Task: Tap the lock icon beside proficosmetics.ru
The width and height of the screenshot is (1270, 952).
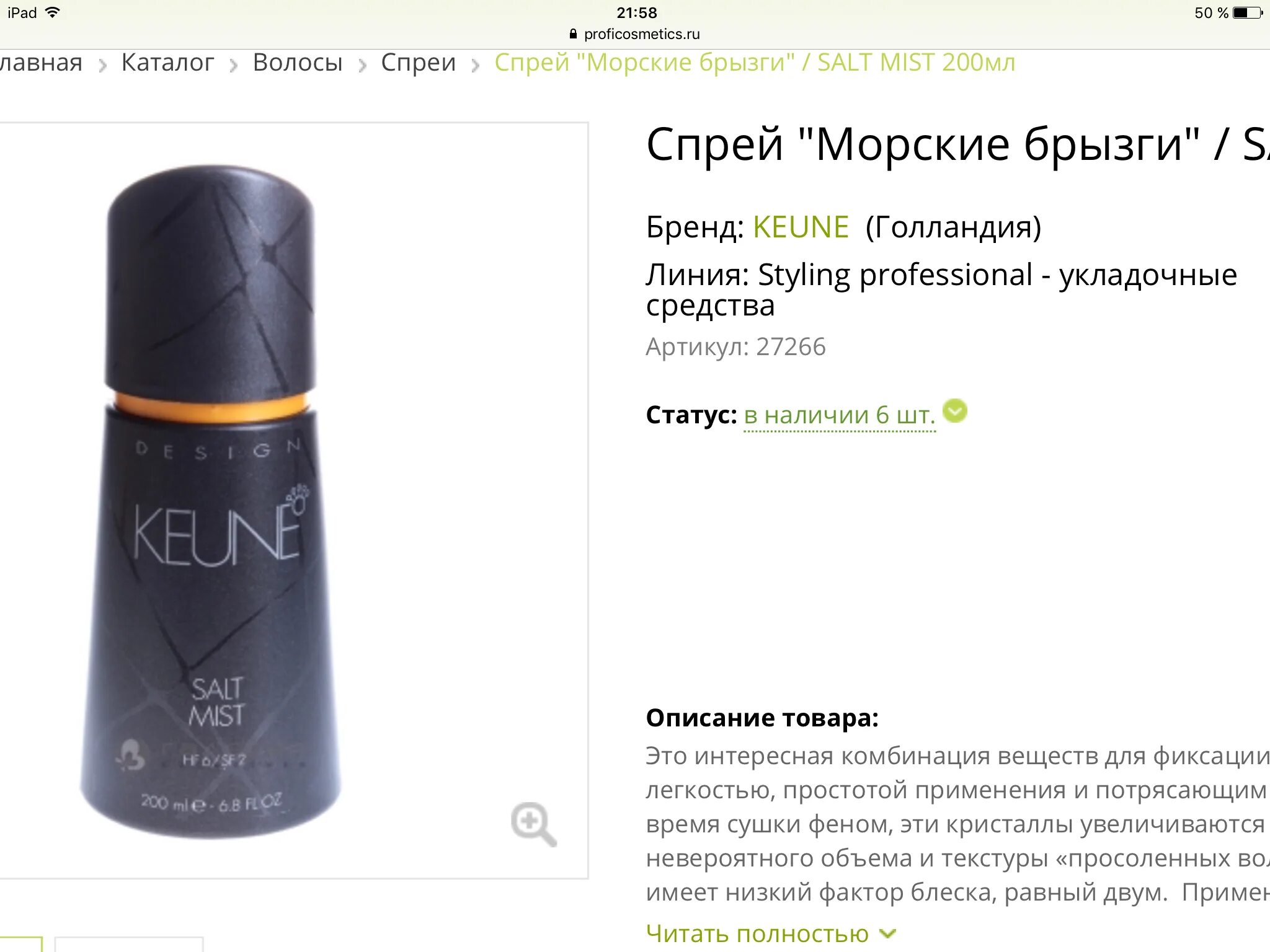Action: [x=573, y=34]
